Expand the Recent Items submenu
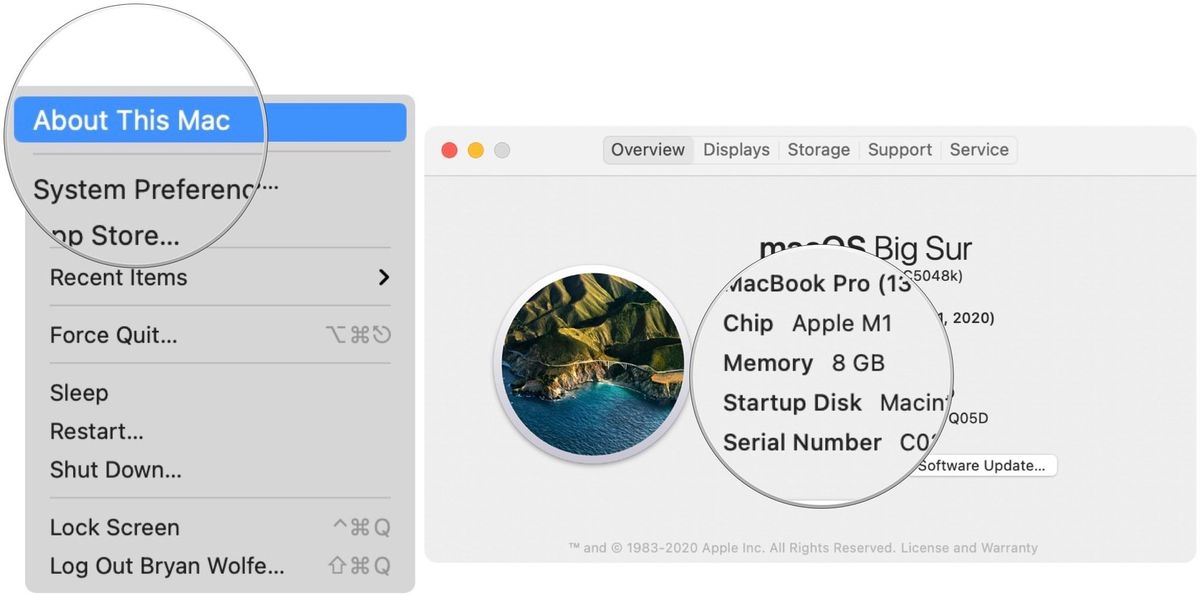1200x596 pixels. [x=118, y=278]
